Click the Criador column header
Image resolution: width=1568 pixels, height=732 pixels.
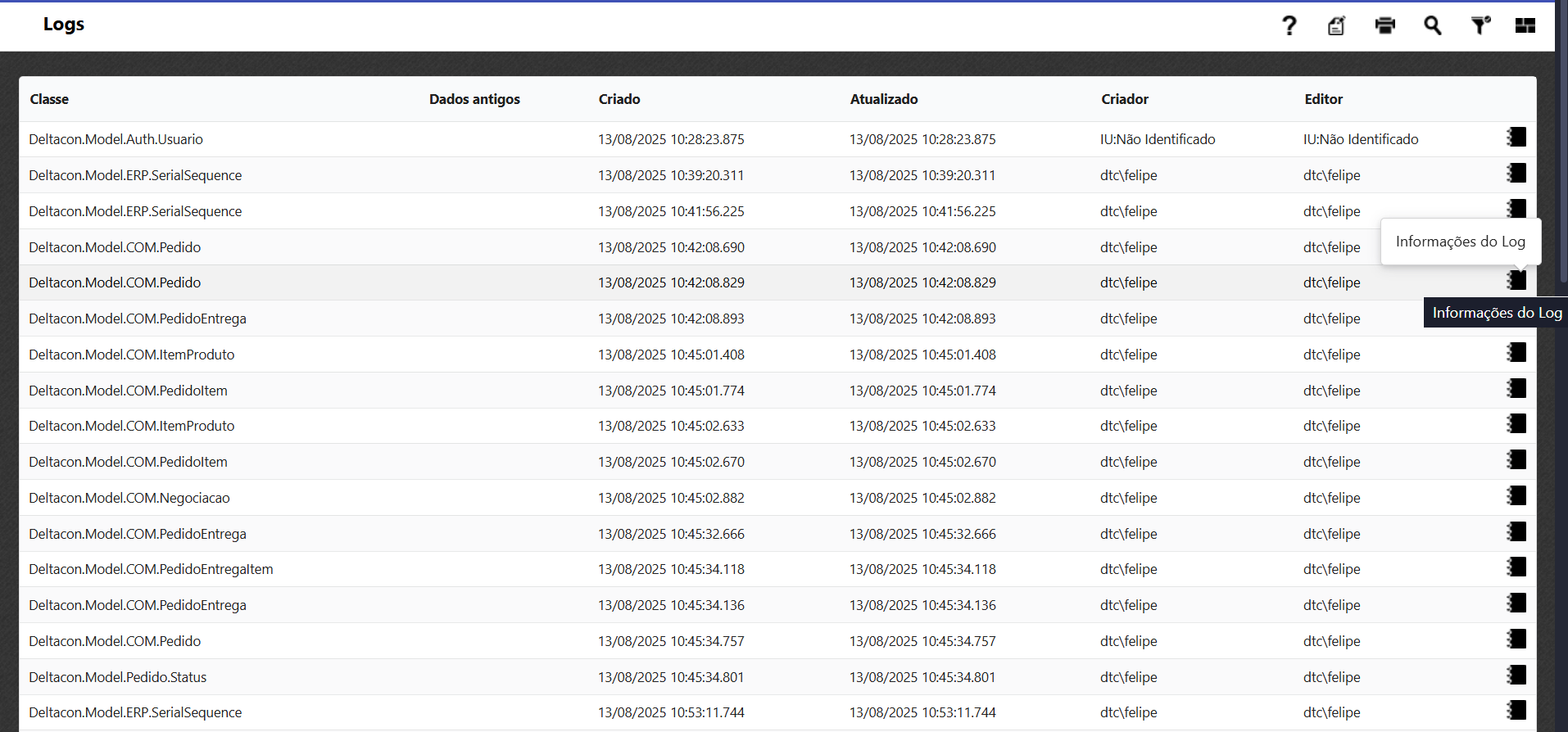click(x=1124, y=99)
